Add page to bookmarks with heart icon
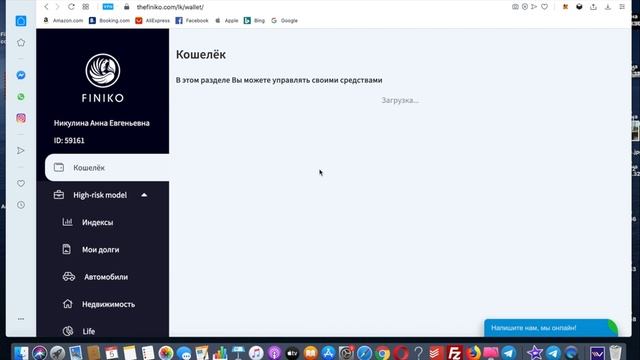Screen dimensions: 640x360 pos(544,7)
